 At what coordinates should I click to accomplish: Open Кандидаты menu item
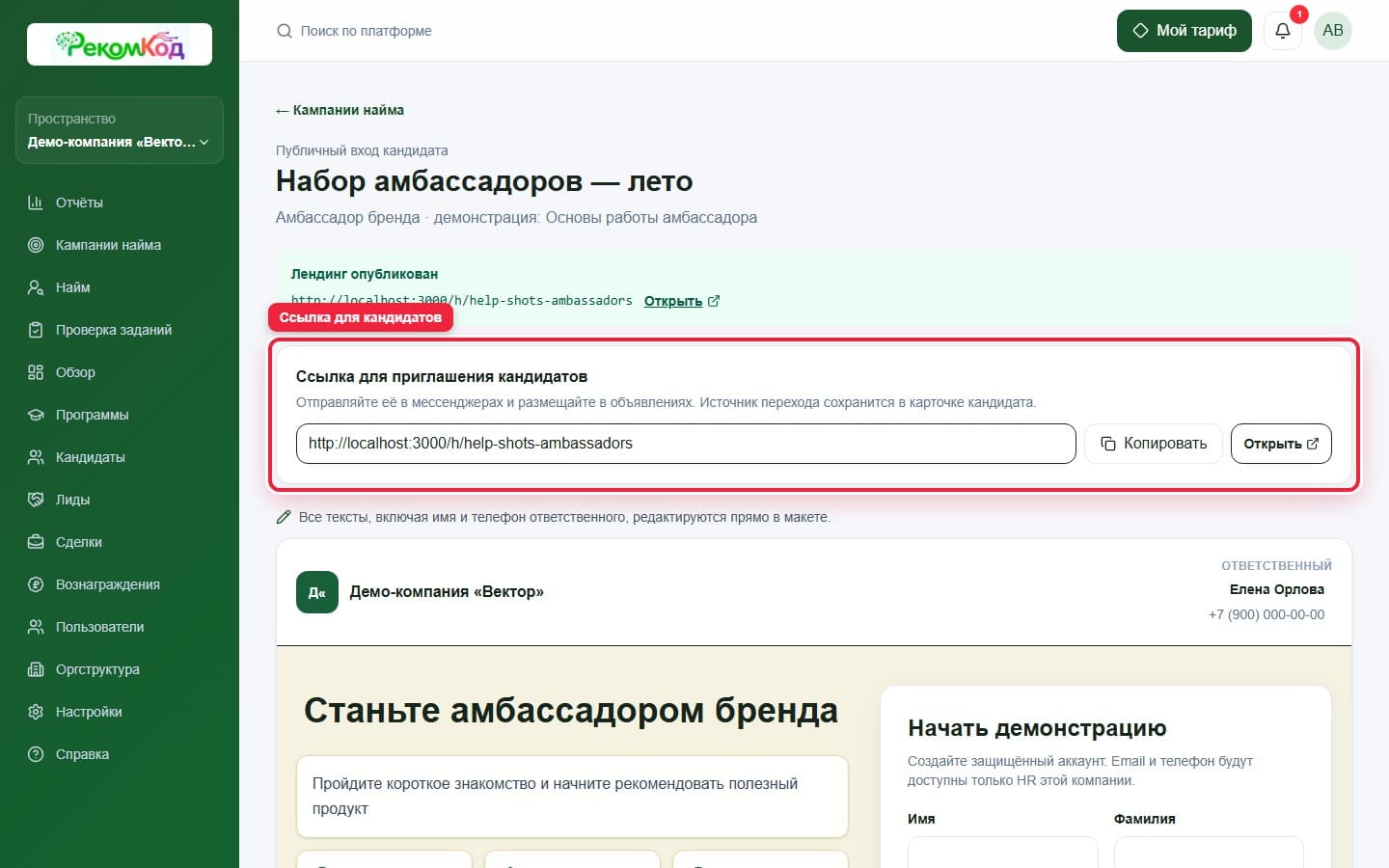[120, 457]
